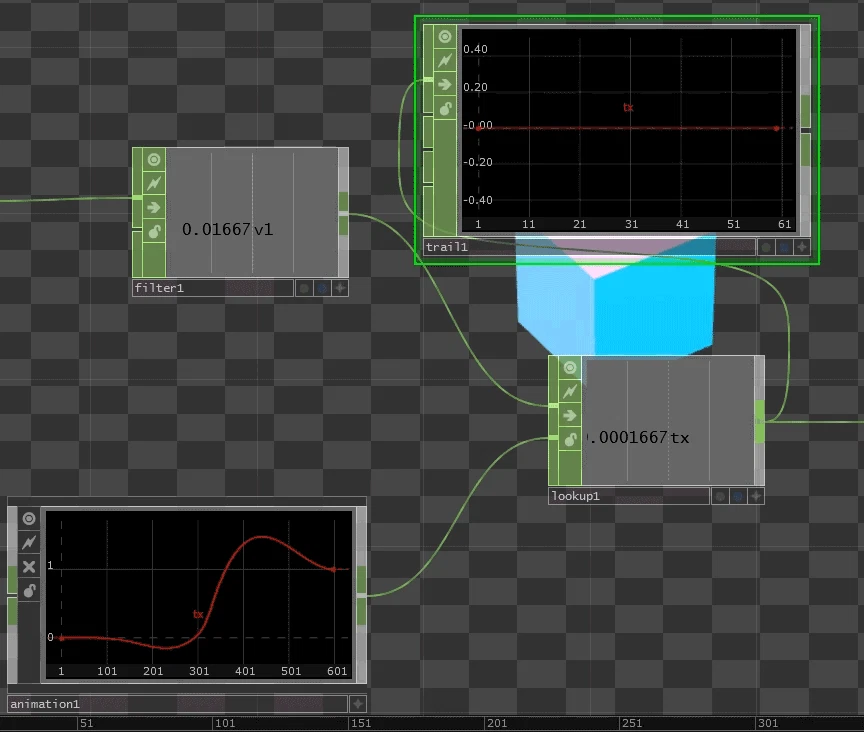Toggle the viewer active flag on filter1

154,160
